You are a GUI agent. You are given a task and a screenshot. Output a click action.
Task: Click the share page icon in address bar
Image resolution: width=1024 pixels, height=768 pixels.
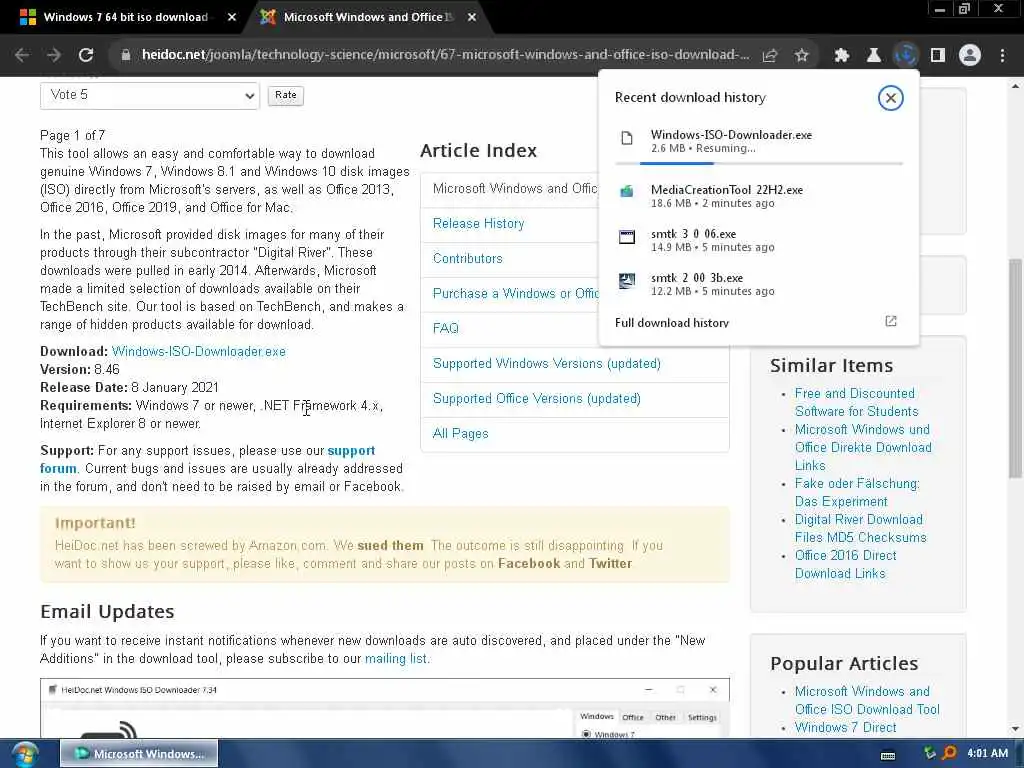[x=770, y=56]
